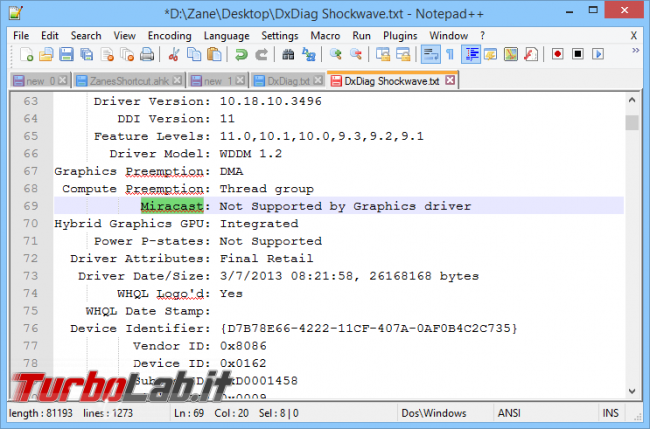Switch to the new 0 tab
The height and width of the screenshot is (429, 650).
click(40, 80)
